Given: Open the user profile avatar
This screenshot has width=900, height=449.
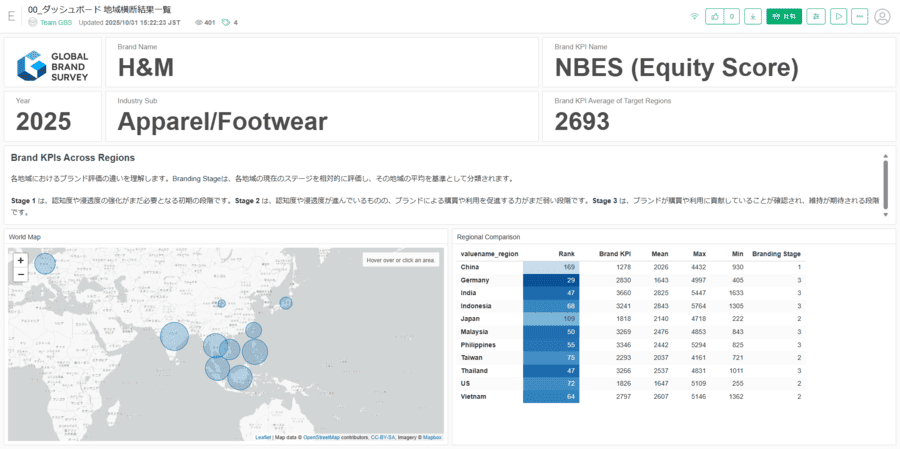Looking at the screenshot, I should (x=882, y=17).
